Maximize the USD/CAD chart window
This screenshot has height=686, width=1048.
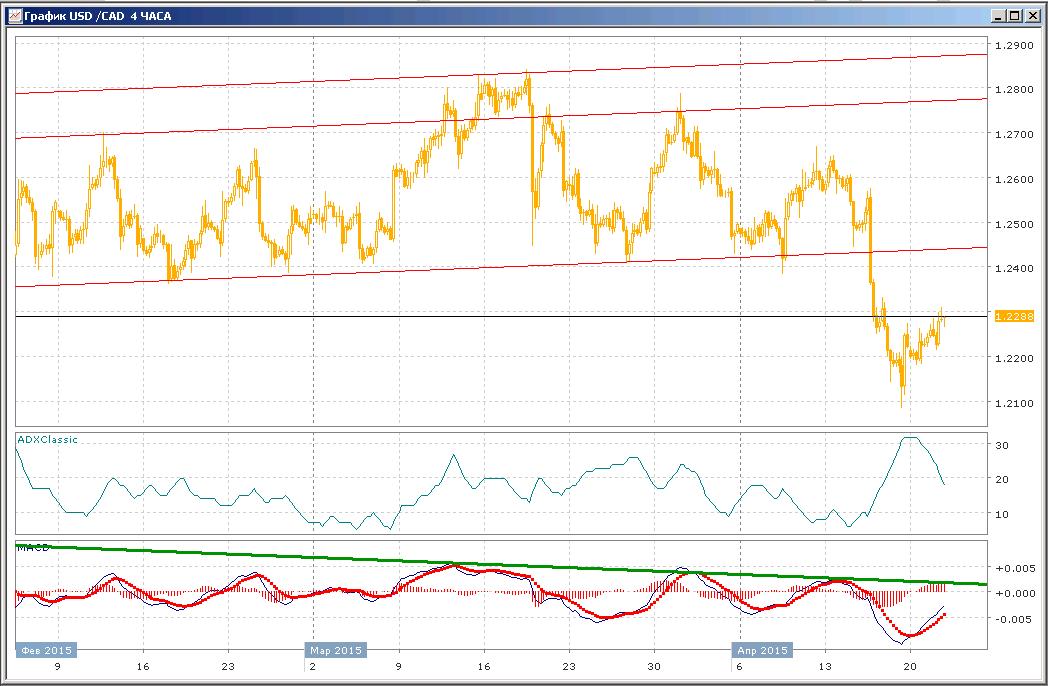coord(1014,16)
